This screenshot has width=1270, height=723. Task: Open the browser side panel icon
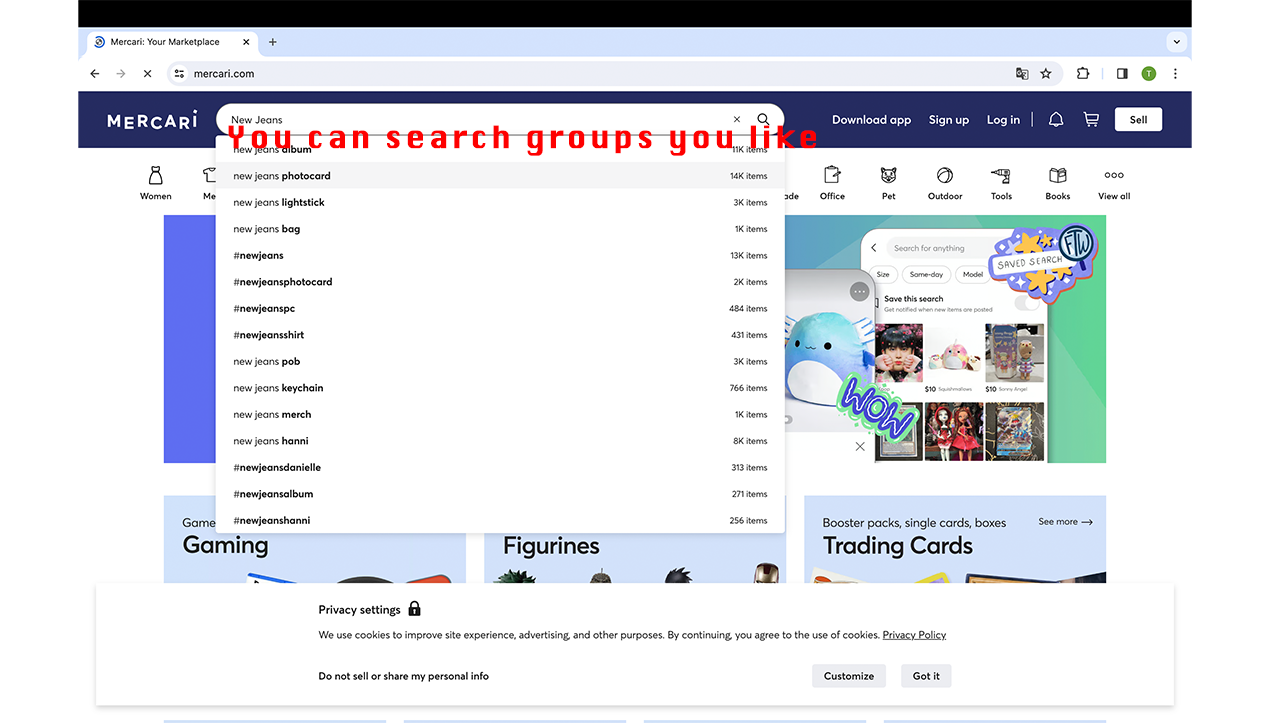[x=1122, y=73]
